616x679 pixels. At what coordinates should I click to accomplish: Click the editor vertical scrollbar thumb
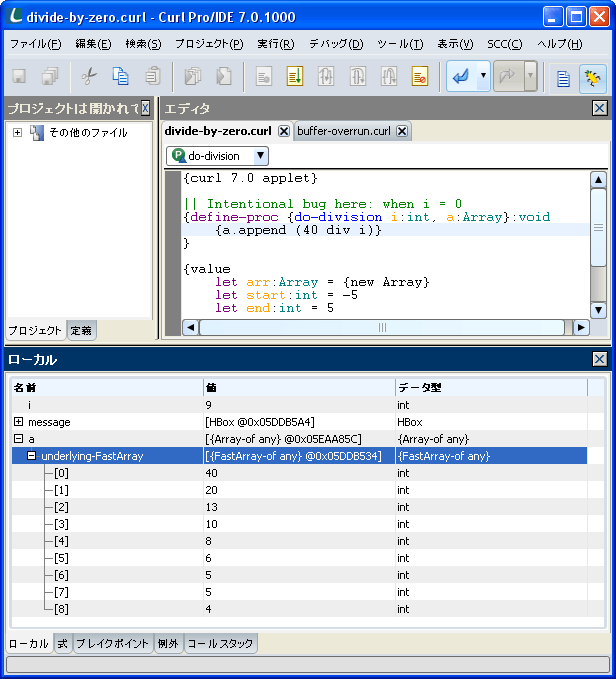598,227
